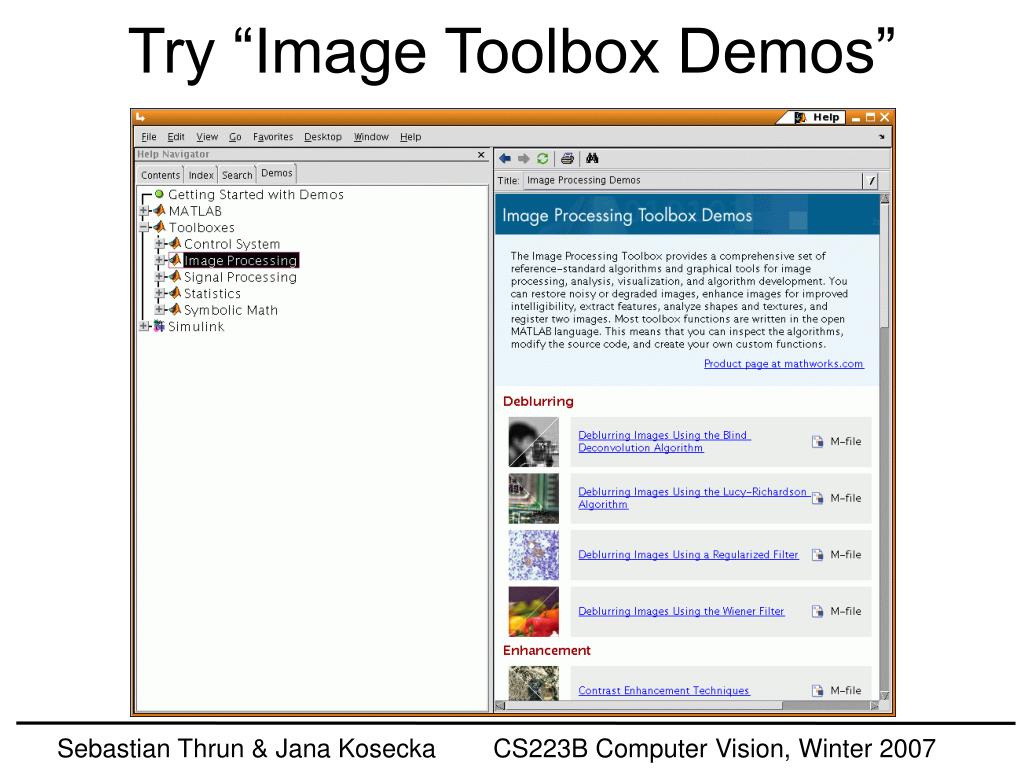Open Product page at mathworks.com link
This screenshot has height=768, width=1024.
[x=784, y=364]
